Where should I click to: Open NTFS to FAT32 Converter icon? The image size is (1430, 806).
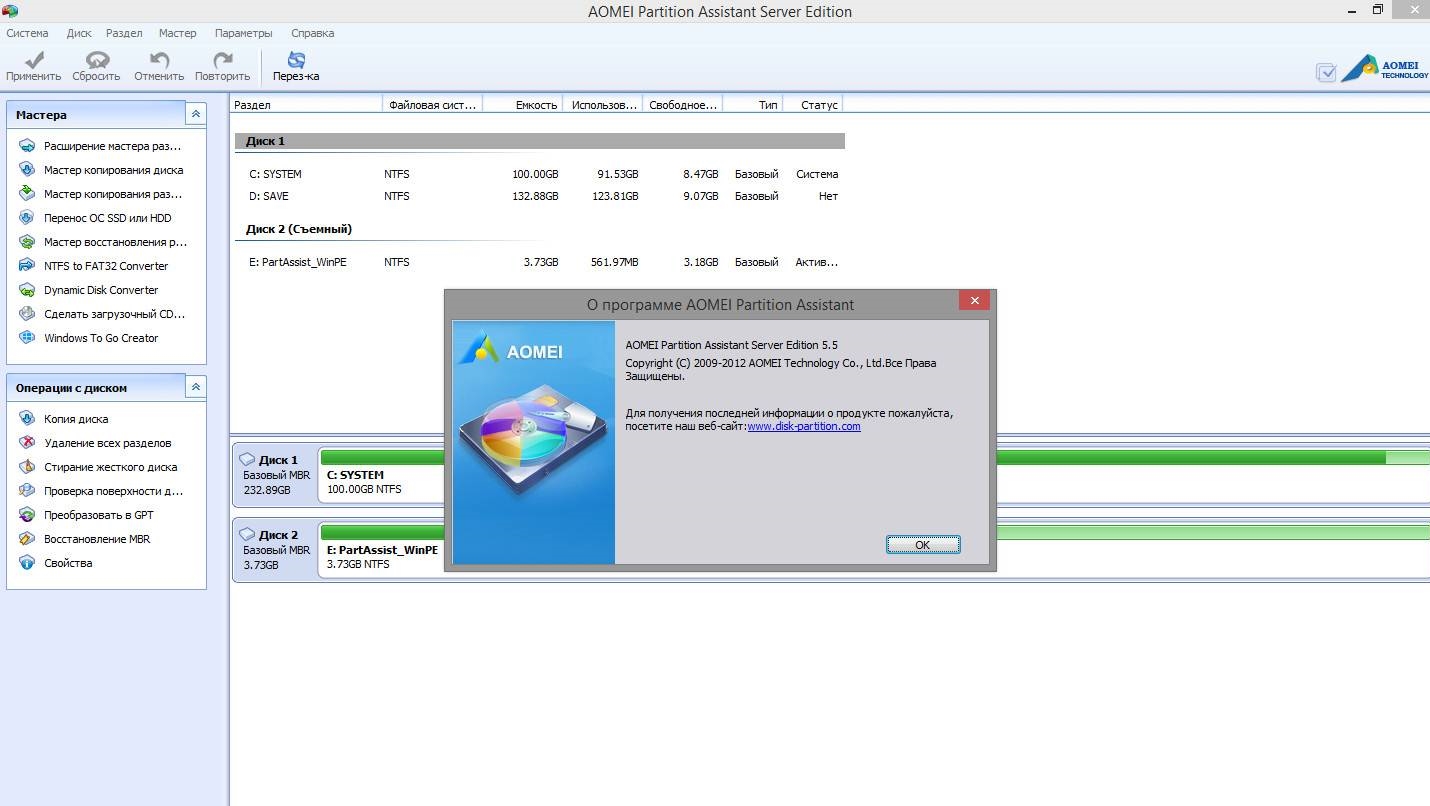click(27, 266)
